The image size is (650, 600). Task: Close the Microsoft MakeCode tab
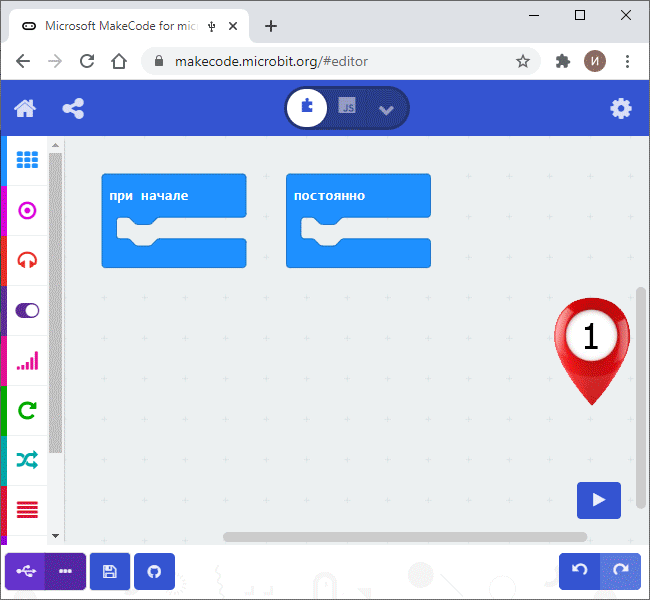click(233, 26)
